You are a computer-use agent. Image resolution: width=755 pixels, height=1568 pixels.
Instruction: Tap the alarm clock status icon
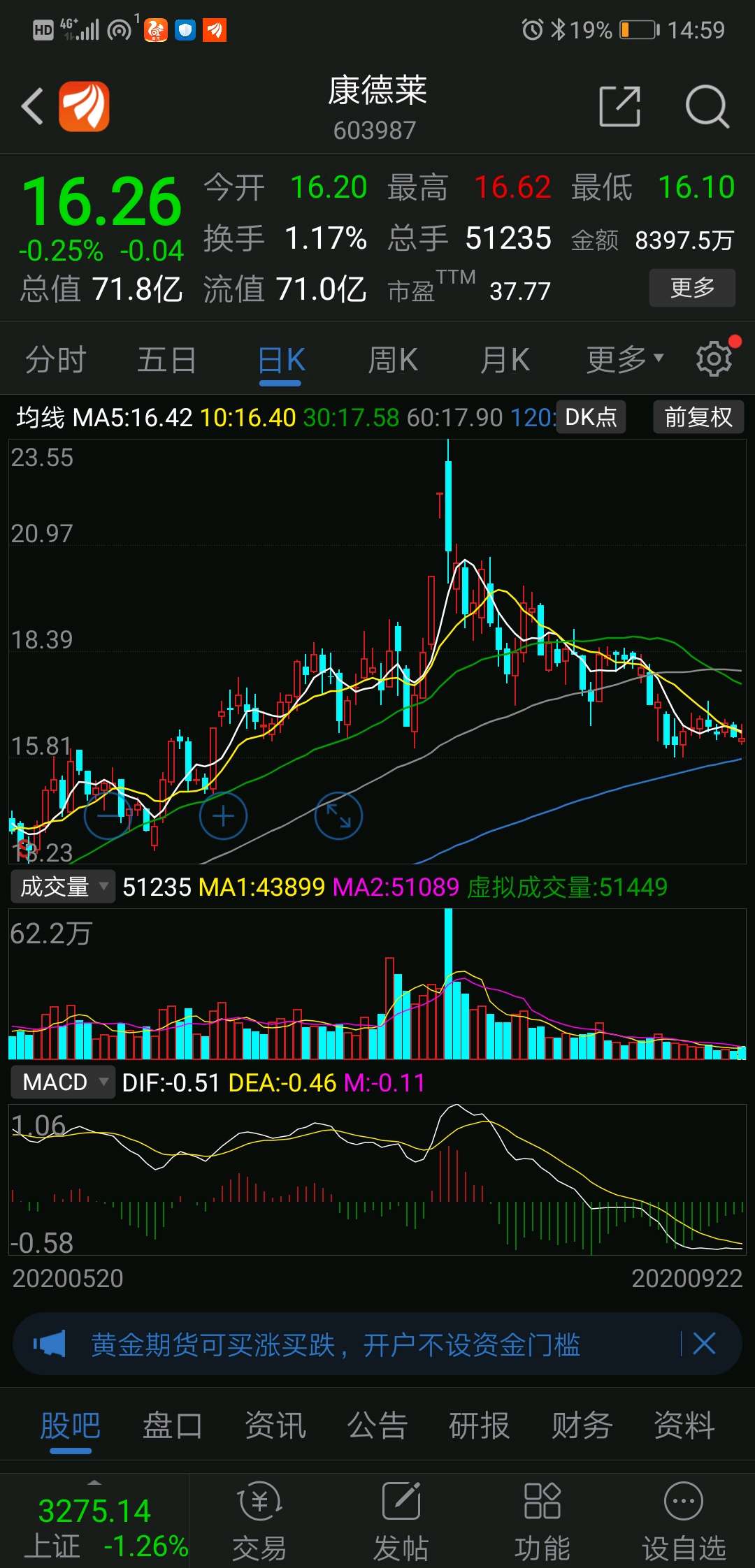(532, 29)
